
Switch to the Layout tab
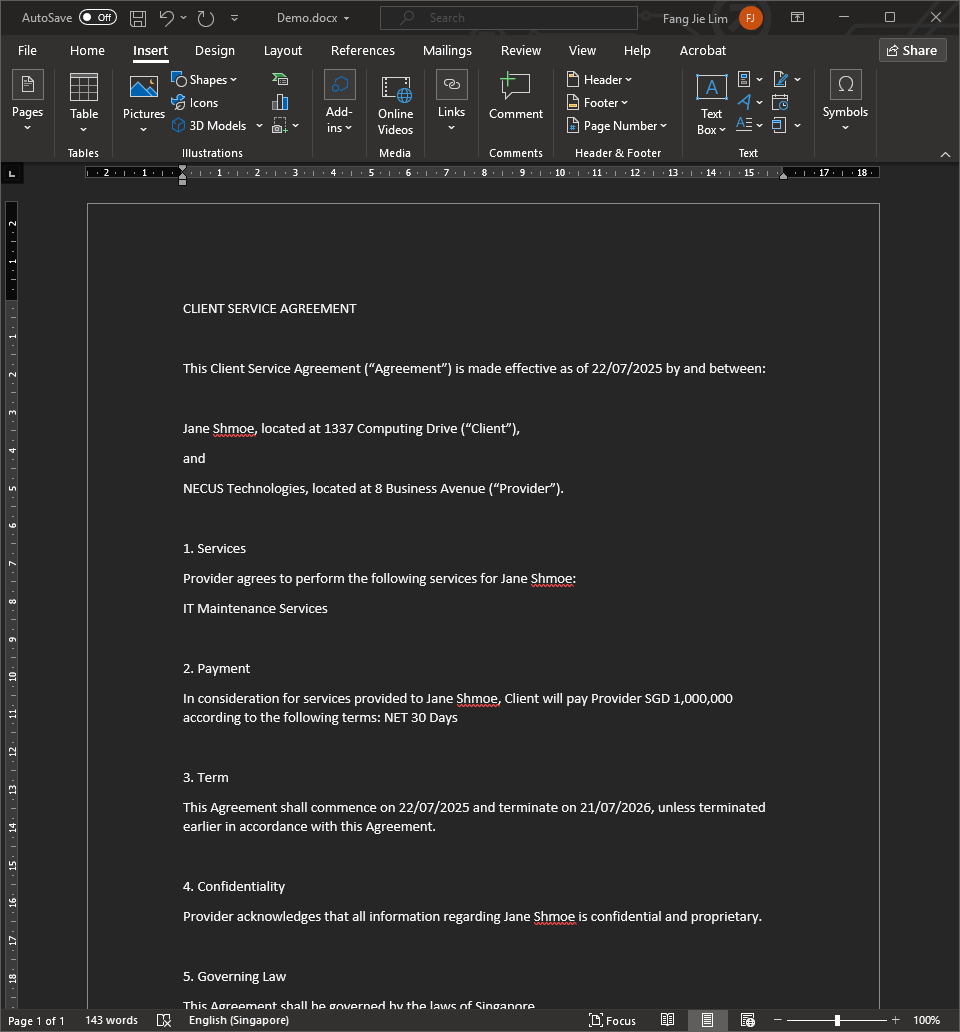coord(283,51)
